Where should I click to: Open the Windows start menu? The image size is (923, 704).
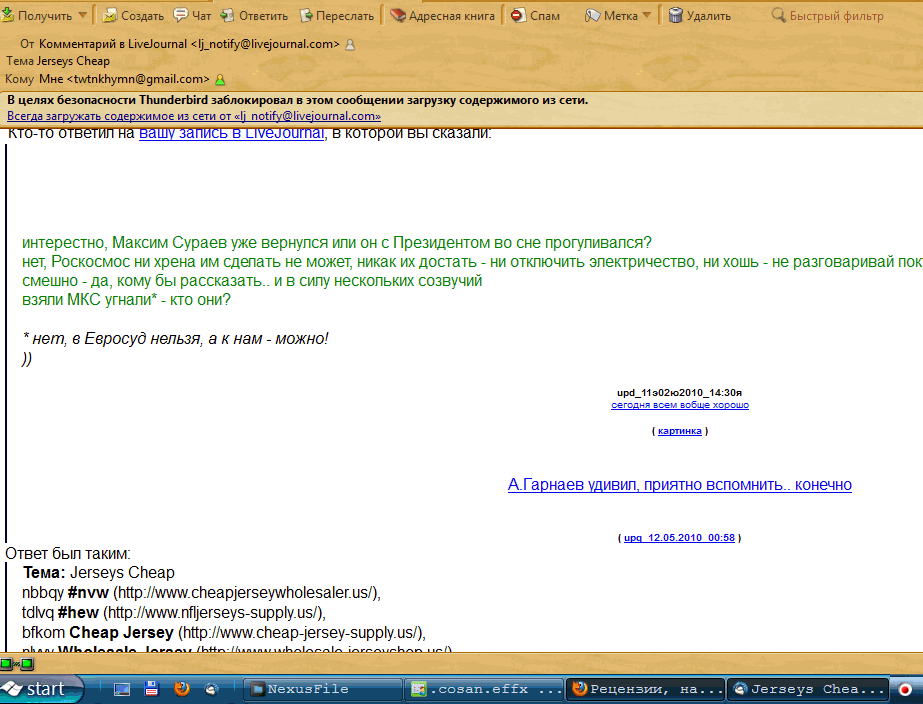pos(35,689)
